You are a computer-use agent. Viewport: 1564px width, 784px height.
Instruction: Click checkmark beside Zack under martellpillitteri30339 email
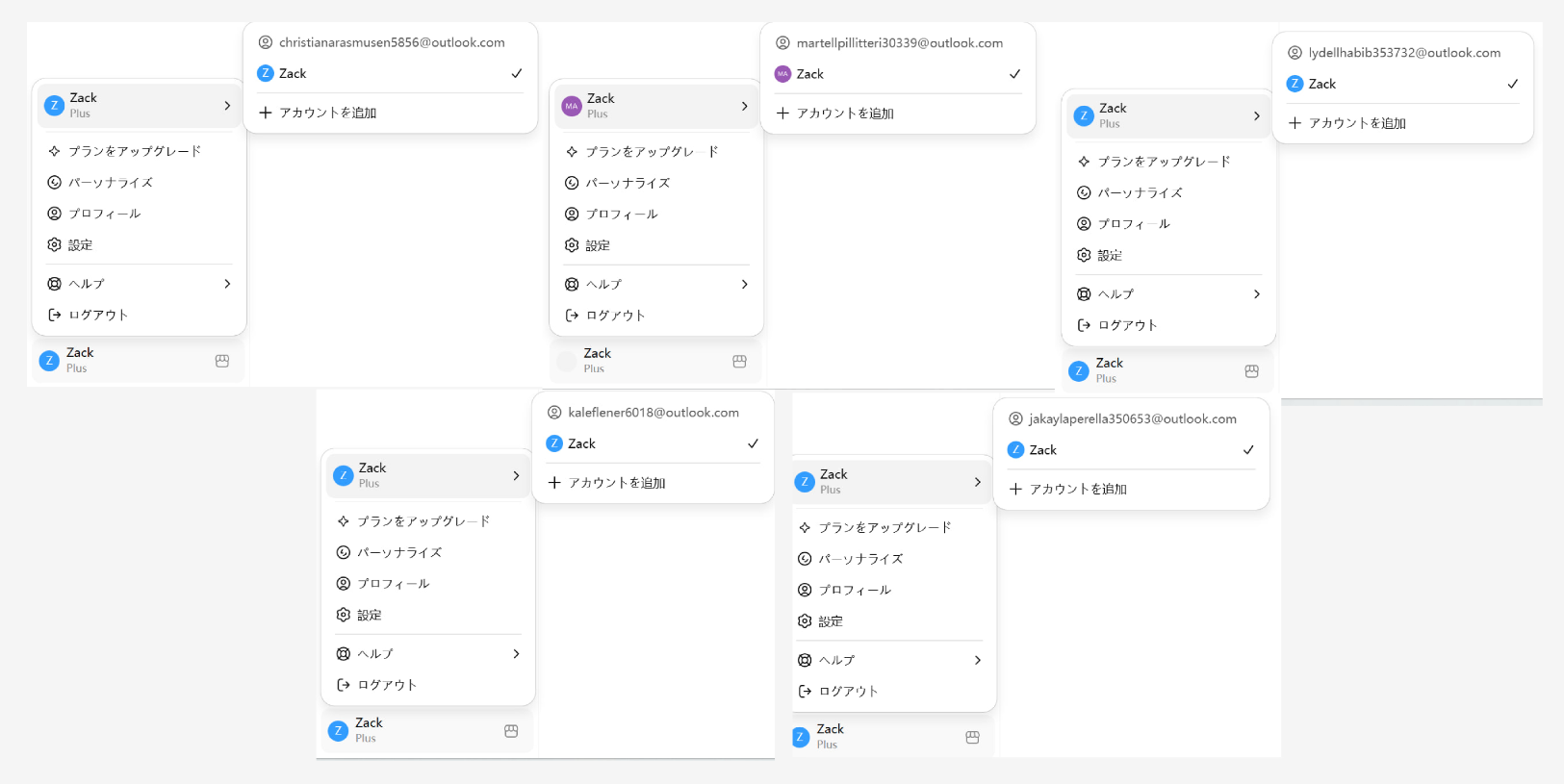tap(1014, 74)
